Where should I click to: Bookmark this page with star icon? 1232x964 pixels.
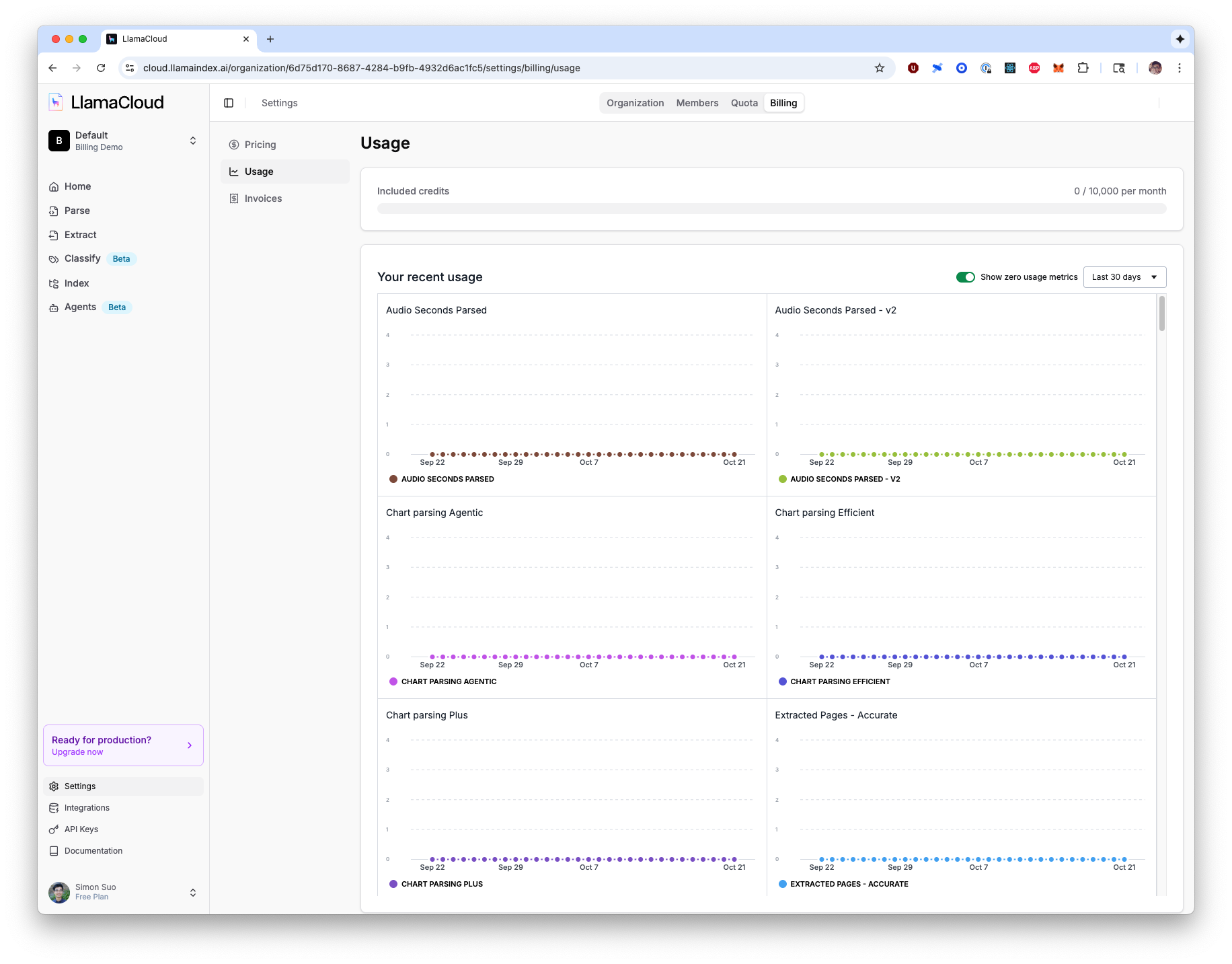pyautogui.click(x=879, y=68)
